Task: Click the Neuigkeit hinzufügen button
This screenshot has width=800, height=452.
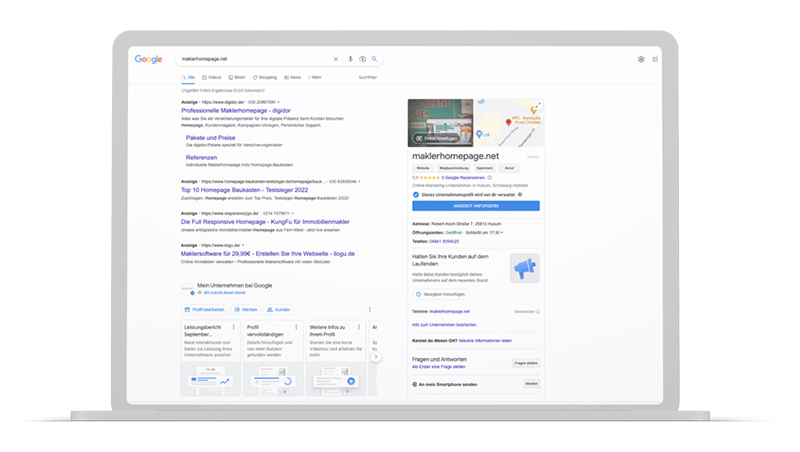Action: [x=441, y=294]
